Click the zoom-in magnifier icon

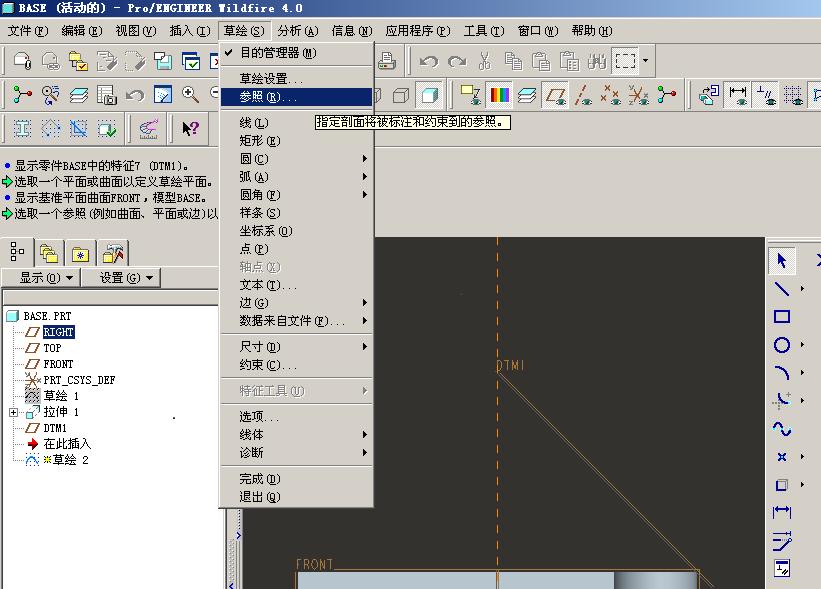(190, 95)
